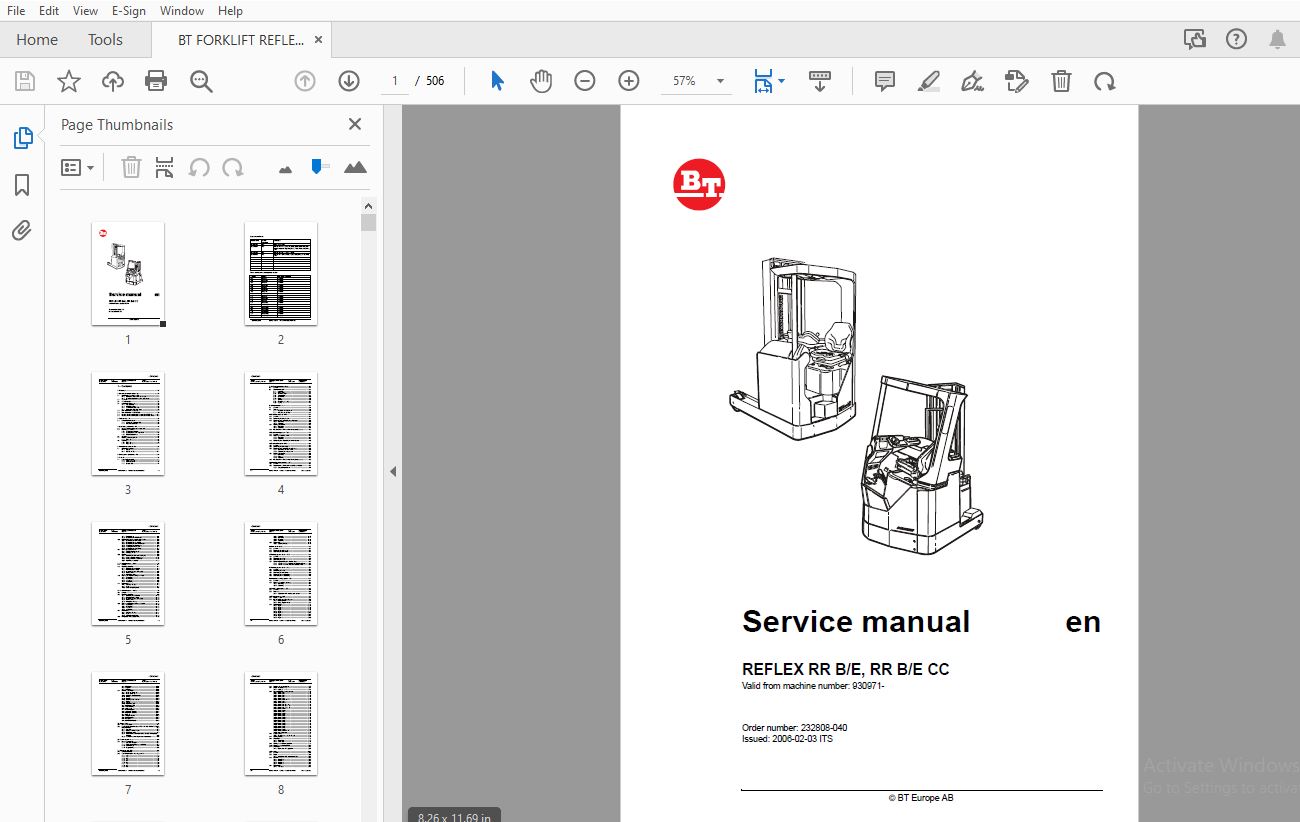The height and width of the screenshot is (822, 1300).
Task: Open the sign document tool
Action: (x=972, y=81)
